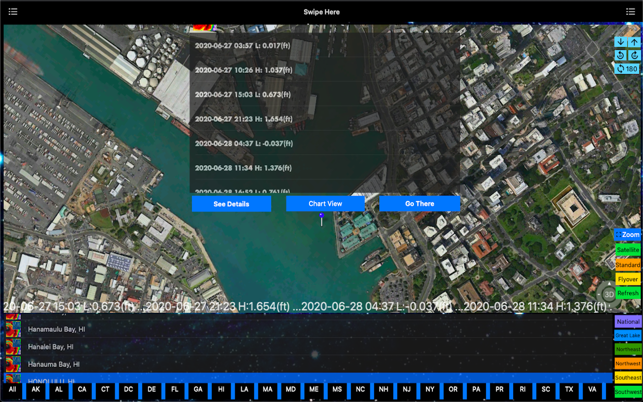
Task: Open the Chart View
Action: [325, 203]
